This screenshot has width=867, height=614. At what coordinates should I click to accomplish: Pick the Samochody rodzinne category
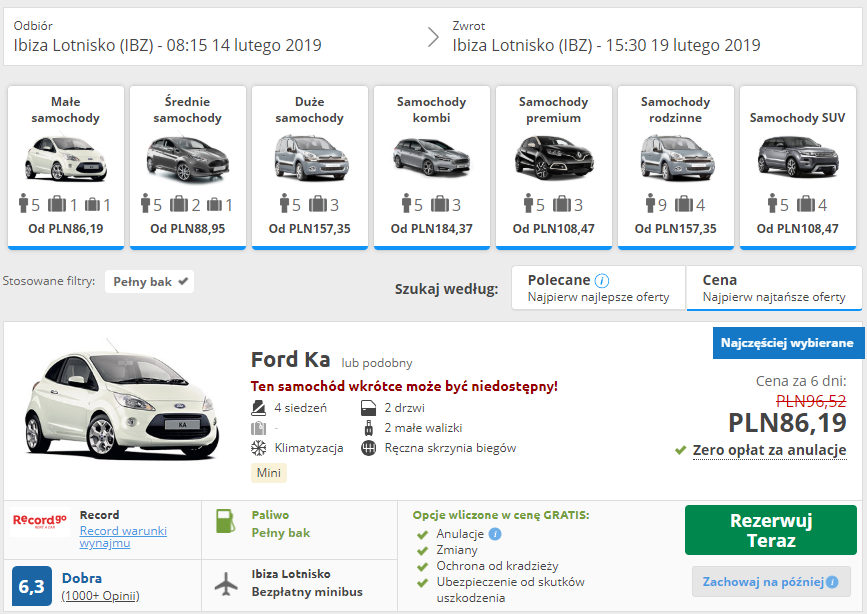[676, 167]
